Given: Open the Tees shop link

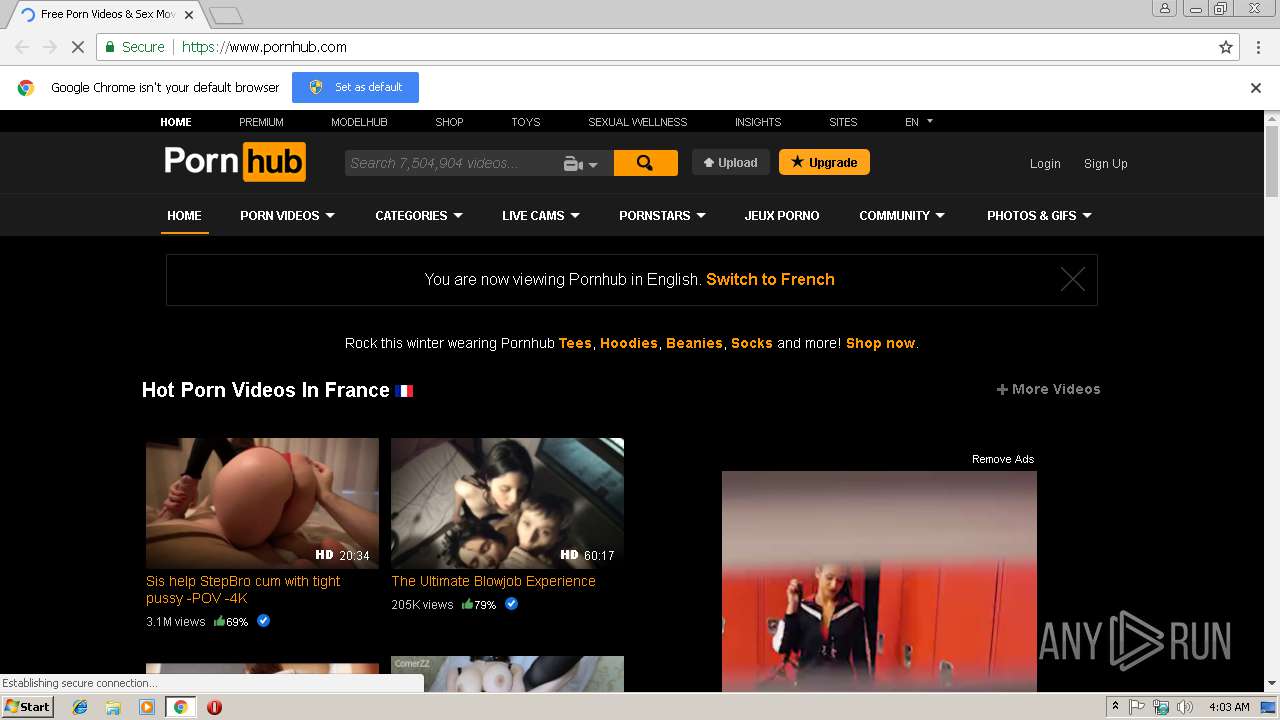Looking at the screenshot, I should [575, 343].
